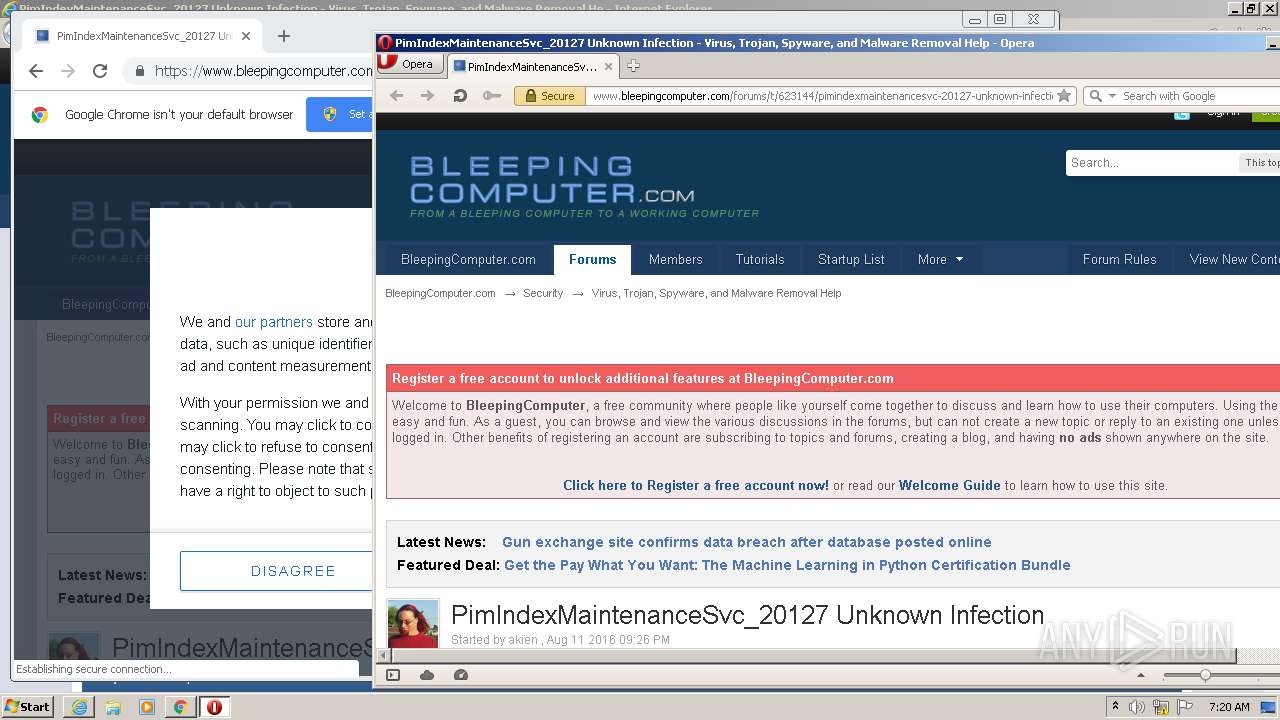Screen dimensions: 1280x720
Task: Go forward in Chrome window
Action: (x=68, y=71)
